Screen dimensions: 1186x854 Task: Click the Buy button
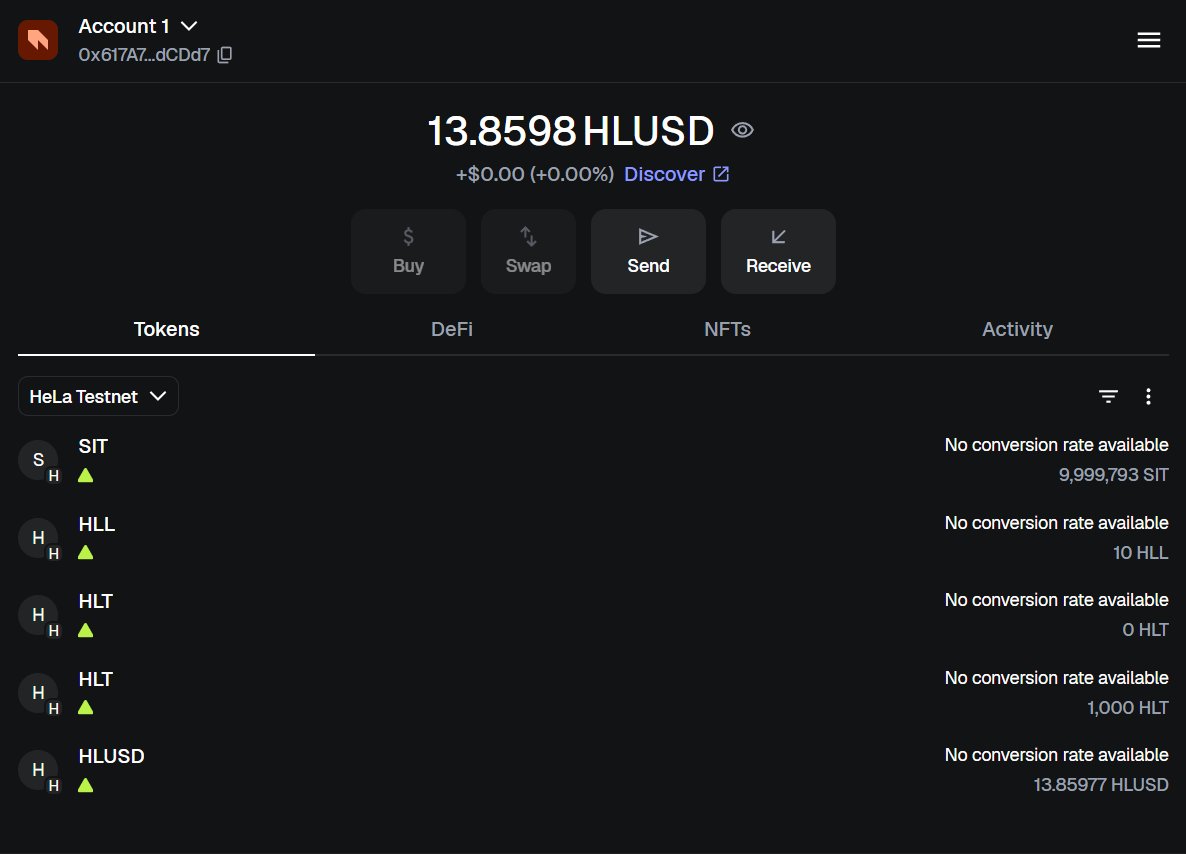[x=408, y=251]
